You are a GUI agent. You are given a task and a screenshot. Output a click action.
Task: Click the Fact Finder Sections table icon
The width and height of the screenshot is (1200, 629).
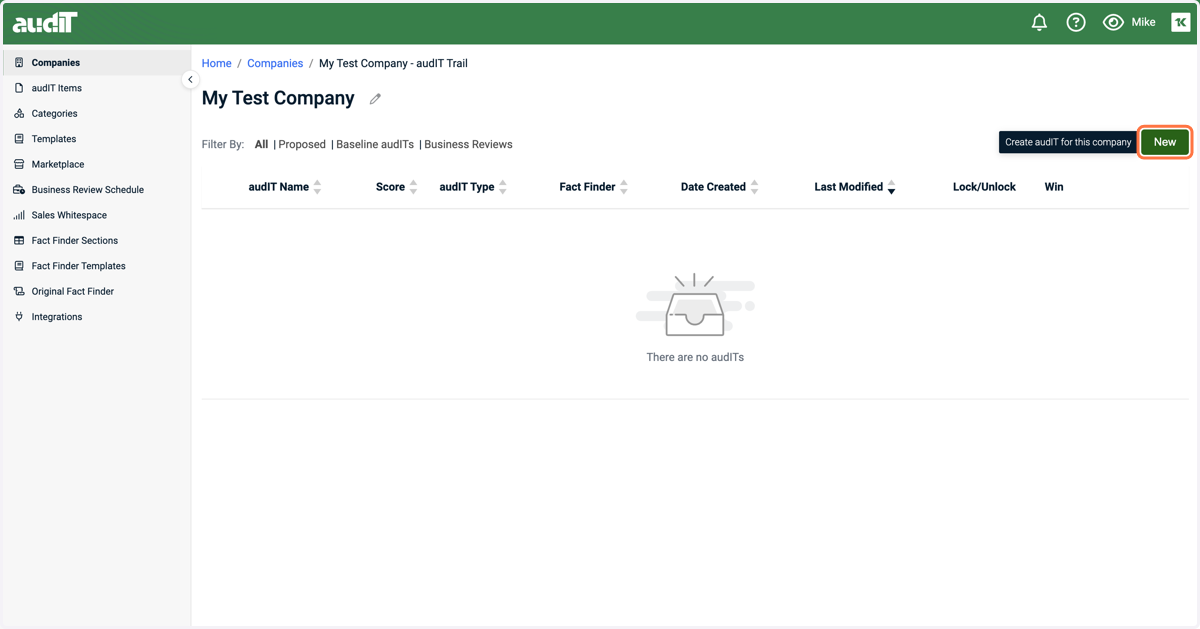pos(19,240)
